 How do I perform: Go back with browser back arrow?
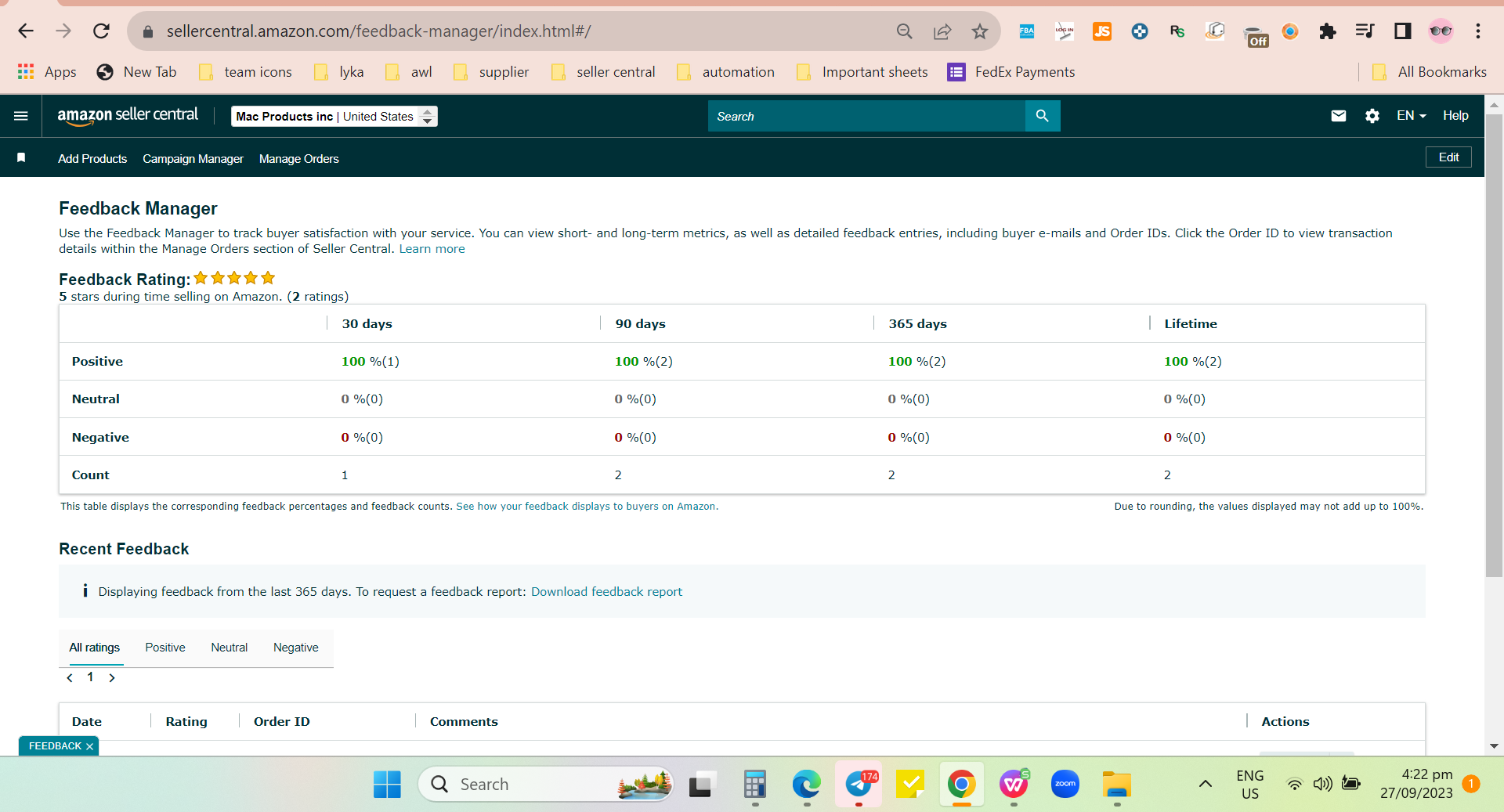(x=26, y=31)
